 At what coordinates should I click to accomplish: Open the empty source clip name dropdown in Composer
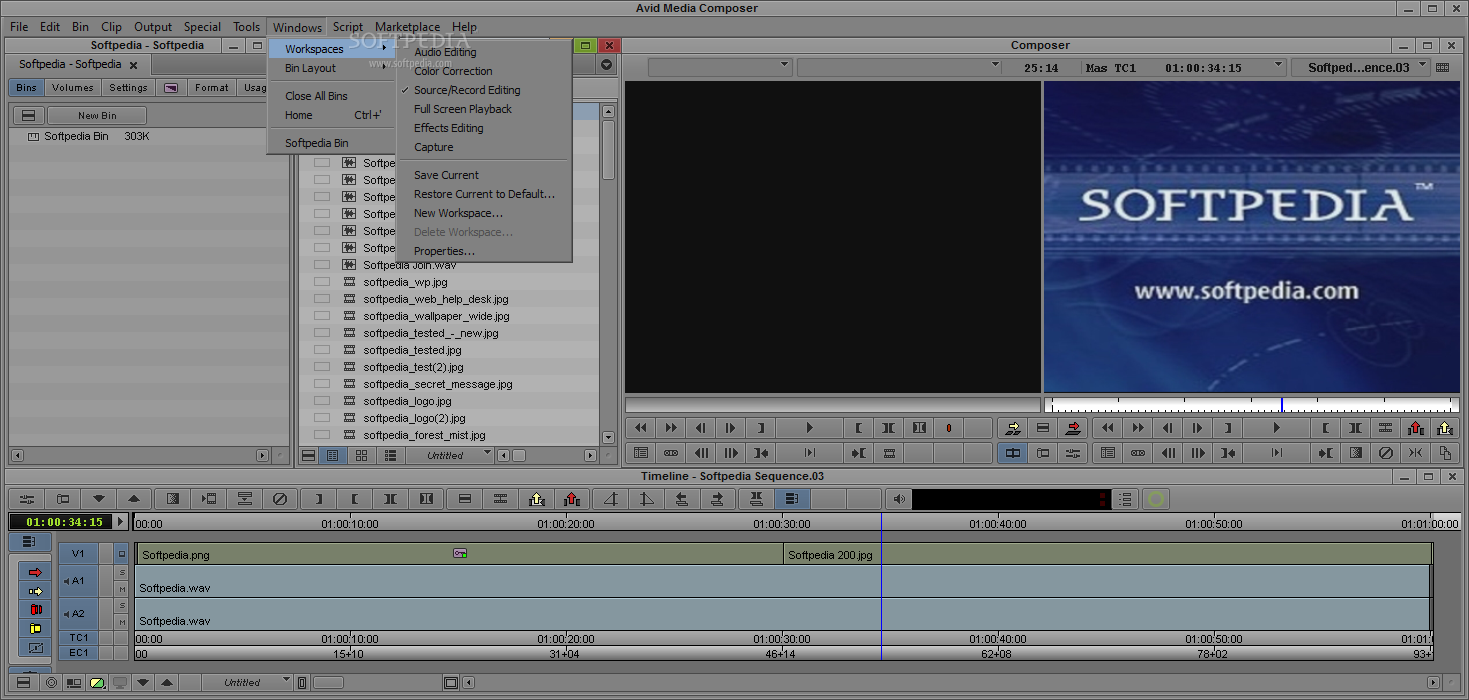click(x=720, y=67)
